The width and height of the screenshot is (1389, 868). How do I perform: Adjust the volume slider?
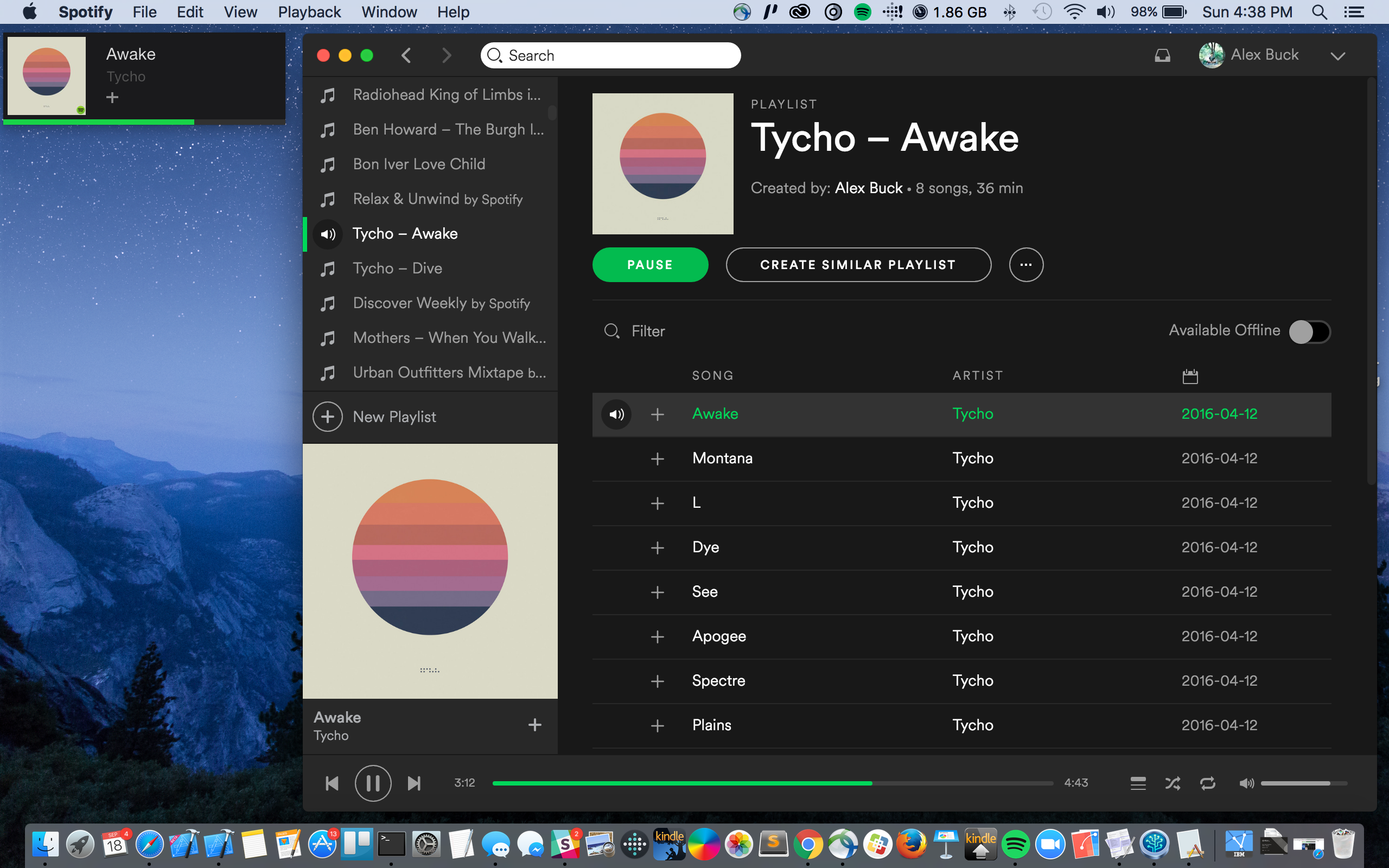point(1304,783)
